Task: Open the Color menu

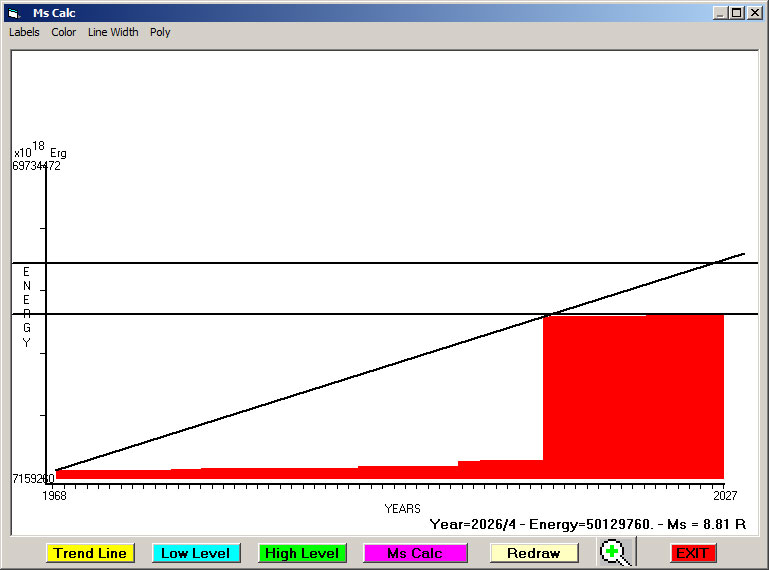Action: [64, 32]
